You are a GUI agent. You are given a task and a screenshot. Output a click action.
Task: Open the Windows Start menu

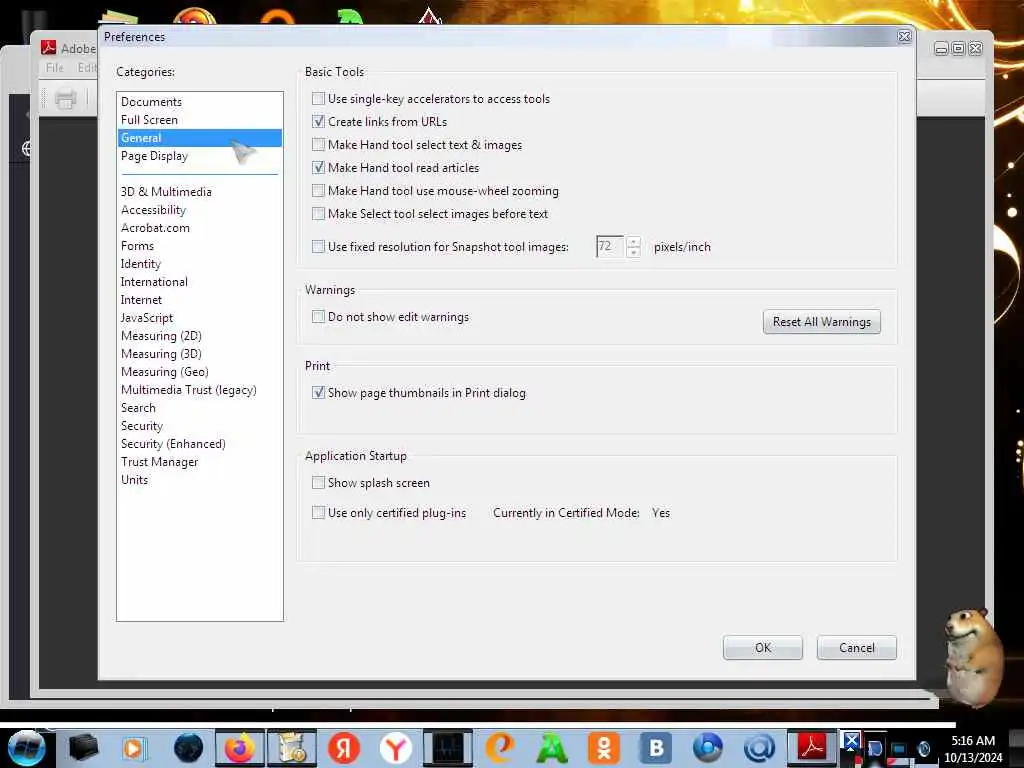coord(26,748)
